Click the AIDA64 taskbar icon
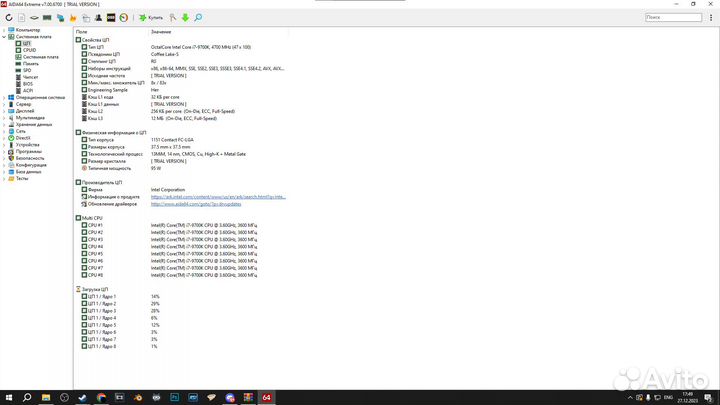Screen dimensions: 720x405 (266, 397)
